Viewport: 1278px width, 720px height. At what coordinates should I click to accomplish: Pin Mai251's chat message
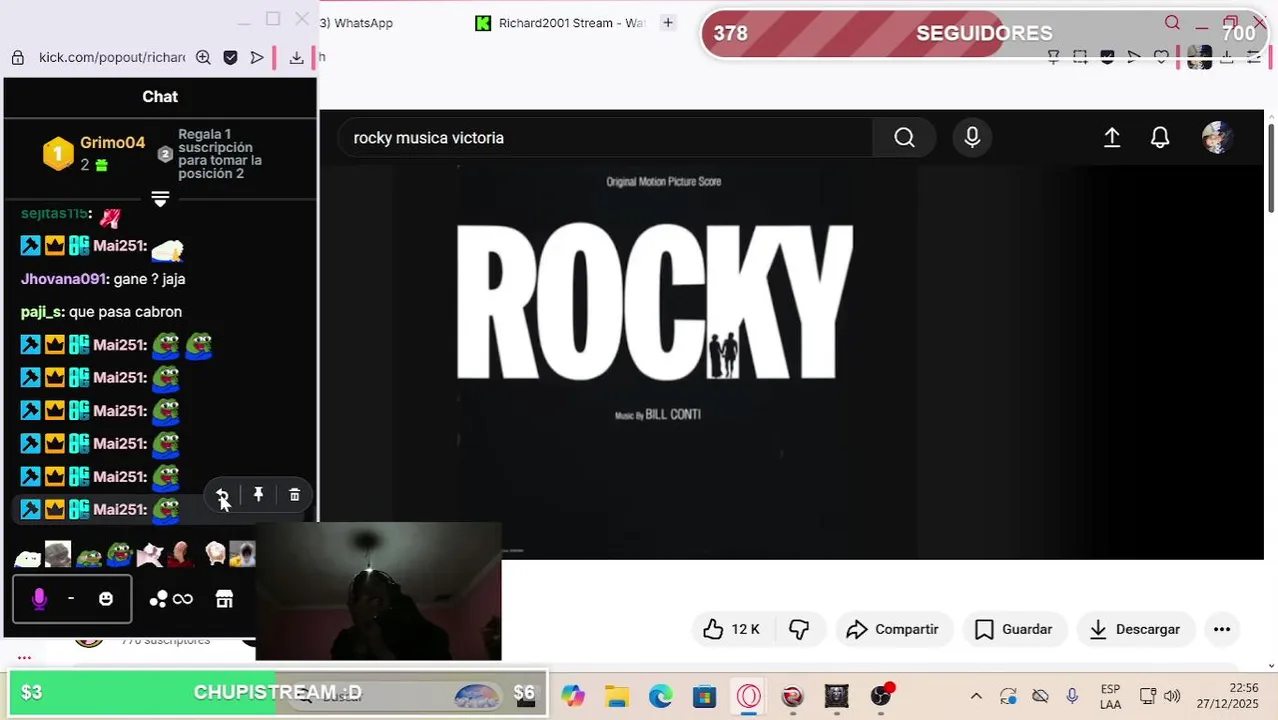click(x=258, y=495)
